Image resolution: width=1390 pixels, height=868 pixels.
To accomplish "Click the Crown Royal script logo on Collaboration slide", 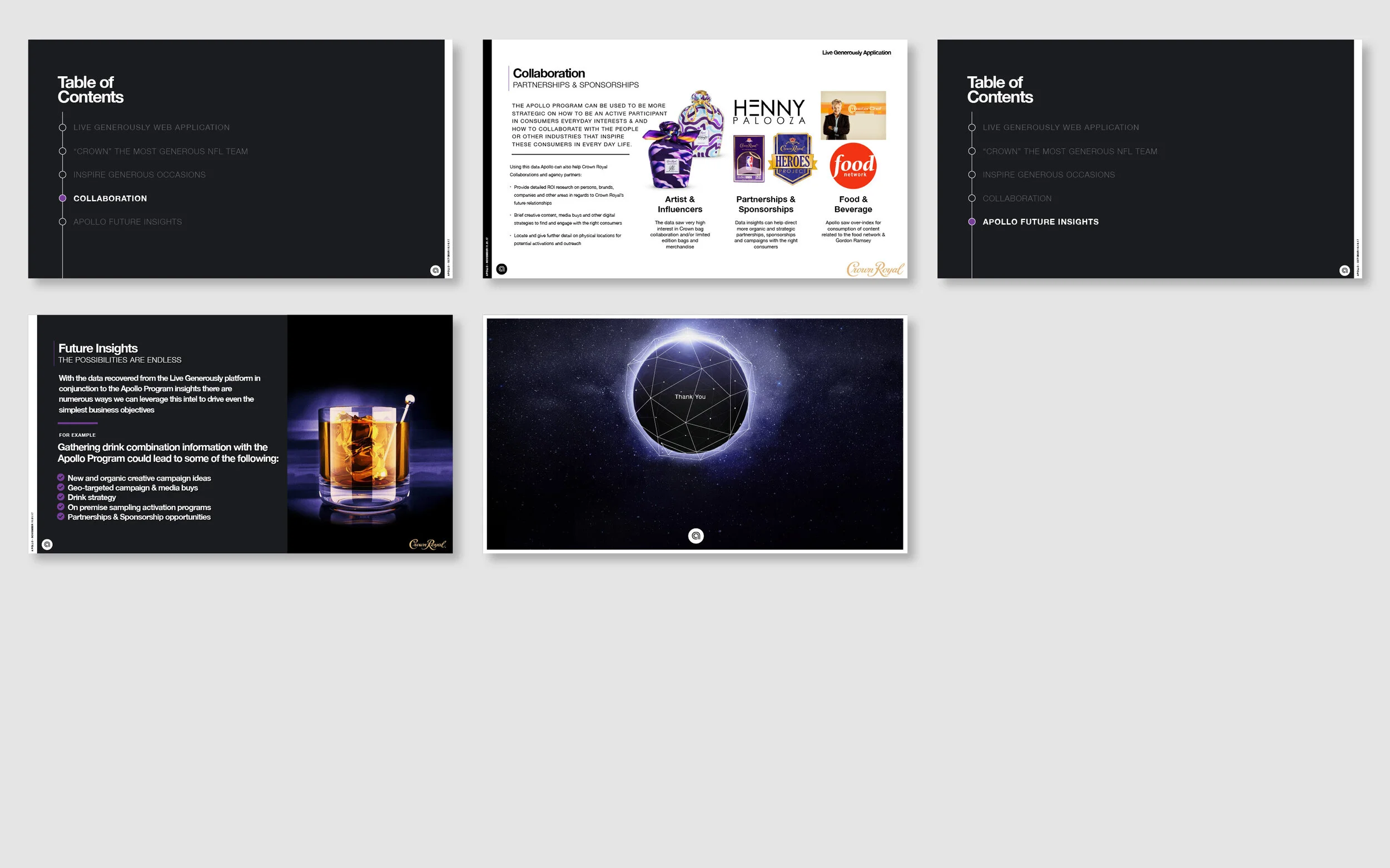I will (875, 268).
